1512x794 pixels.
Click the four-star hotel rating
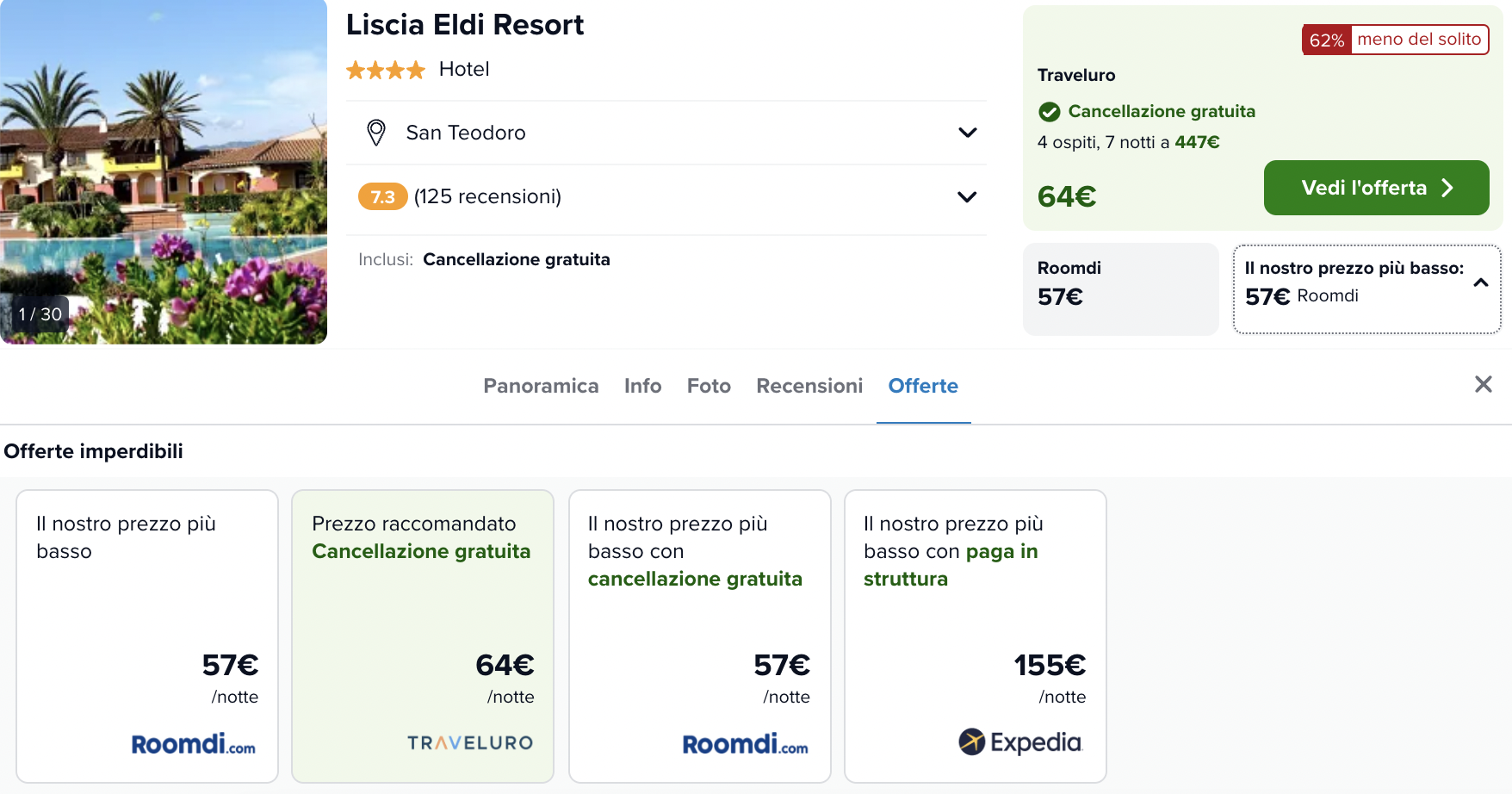pos(386,70)
